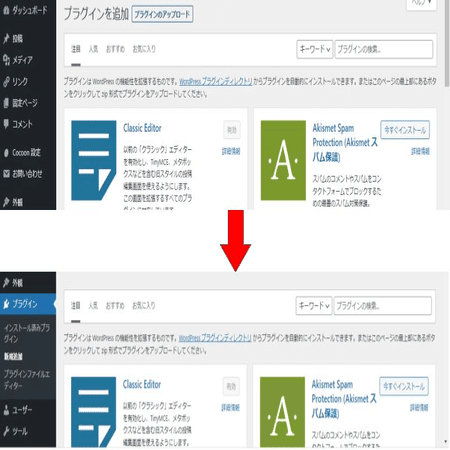450x450 pixels.
Task: Click the ツール wrench icon
Action: [x=6, y=431]
